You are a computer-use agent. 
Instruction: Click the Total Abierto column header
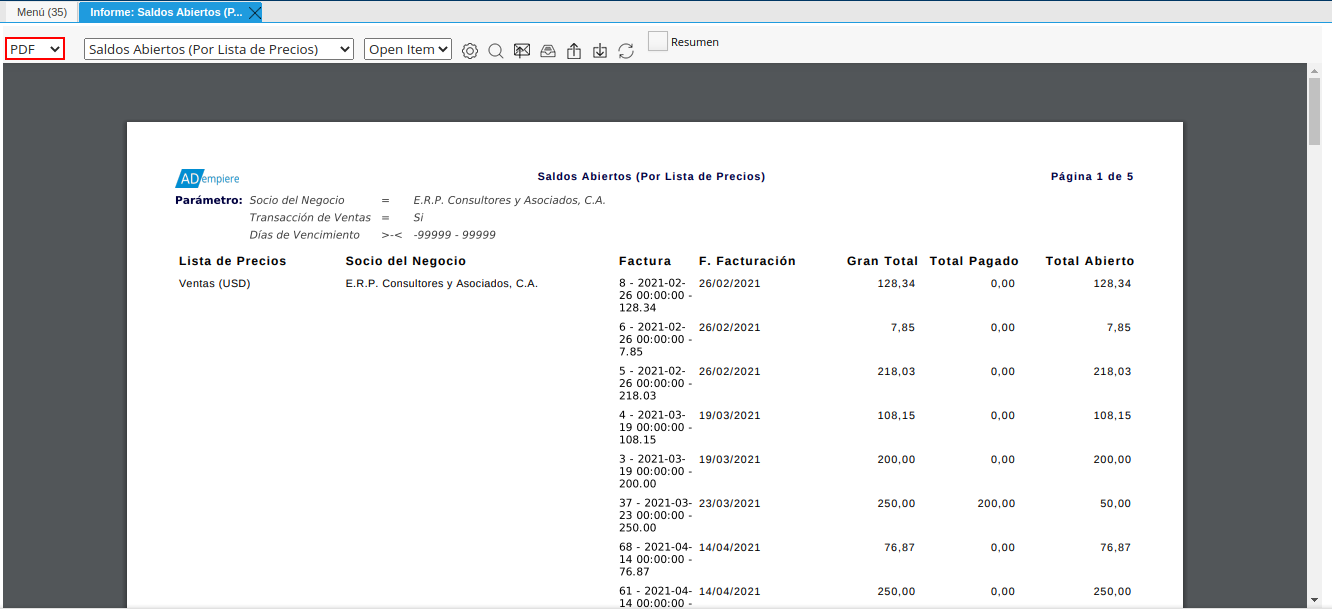[x=1090, y=261]
